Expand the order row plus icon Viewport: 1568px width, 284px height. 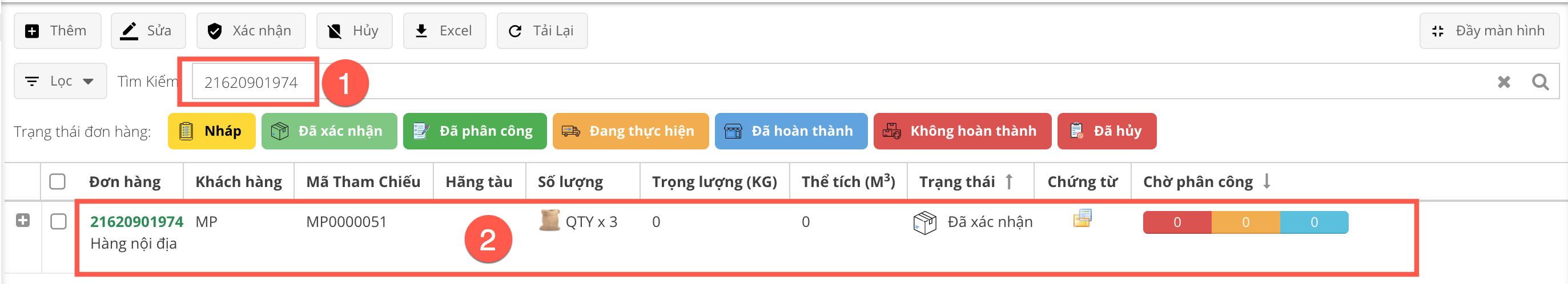(x=23, y=220)
